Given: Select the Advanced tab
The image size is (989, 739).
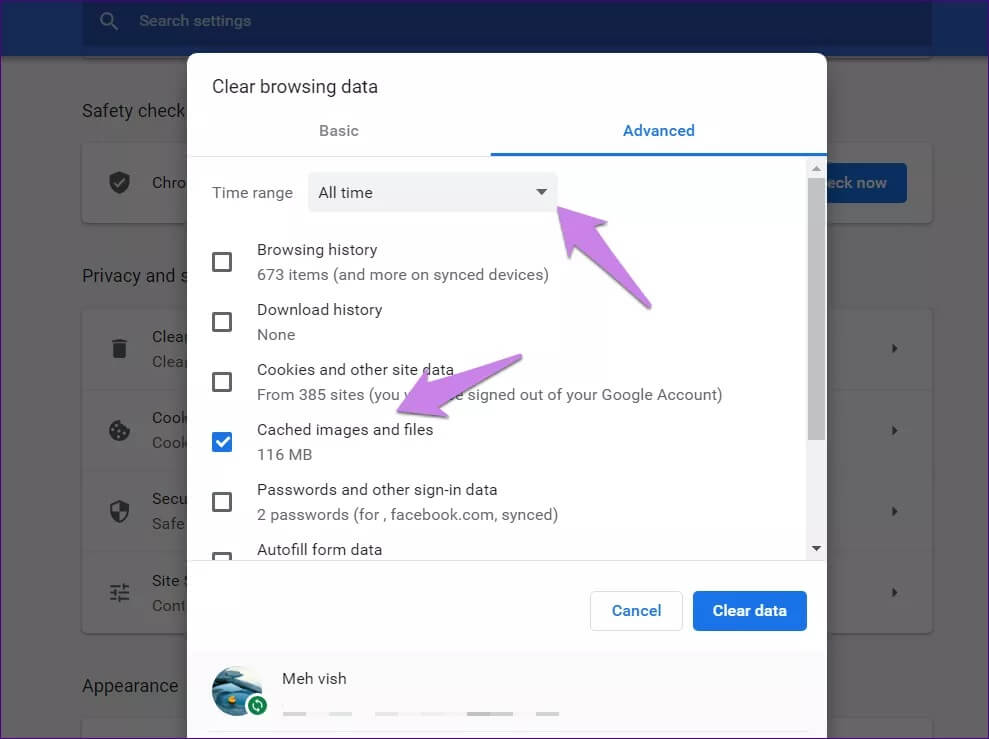Looking at the screenshot, I should [658, 131].
